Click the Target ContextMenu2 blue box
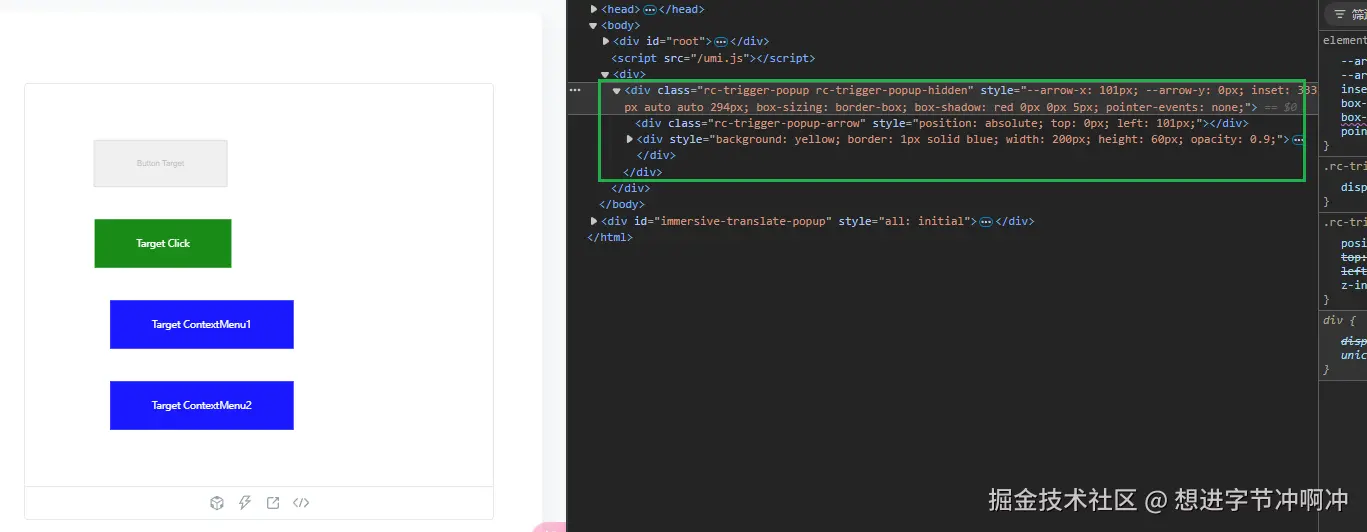This screenshot has height=532, width=1367. pos(202,405)
